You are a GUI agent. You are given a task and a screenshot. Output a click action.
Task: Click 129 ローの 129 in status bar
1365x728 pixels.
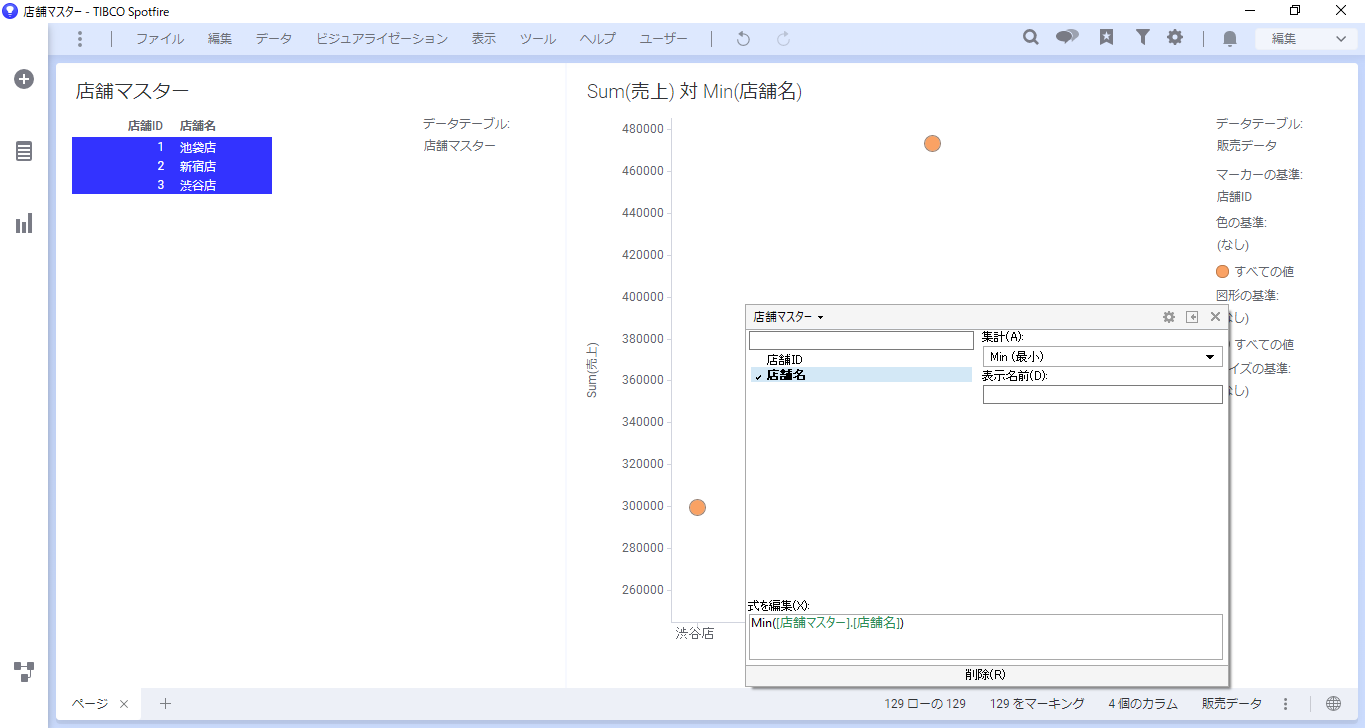[925, 704]
